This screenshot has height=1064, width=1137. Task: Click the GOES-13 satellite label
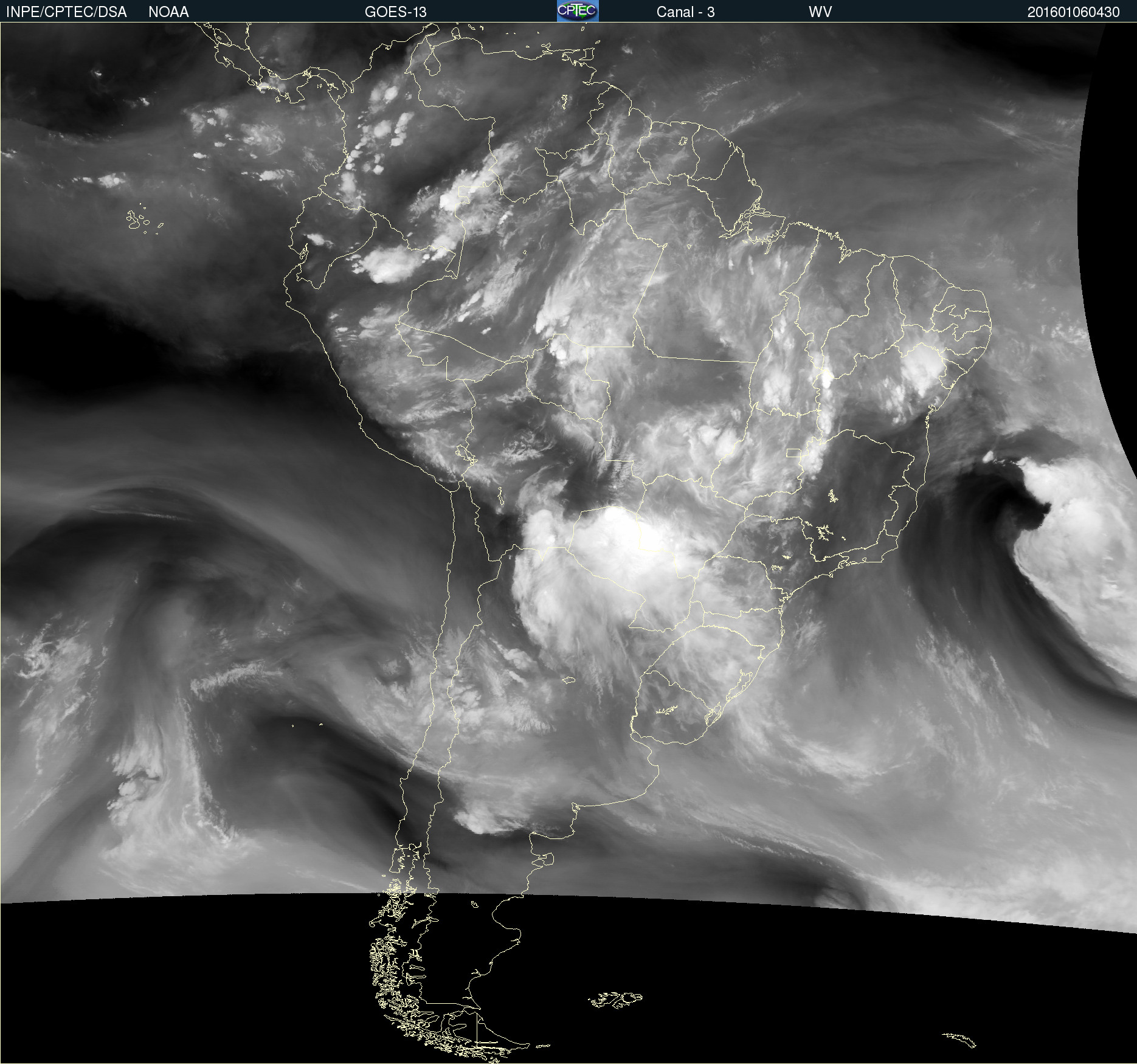point(396,12)
